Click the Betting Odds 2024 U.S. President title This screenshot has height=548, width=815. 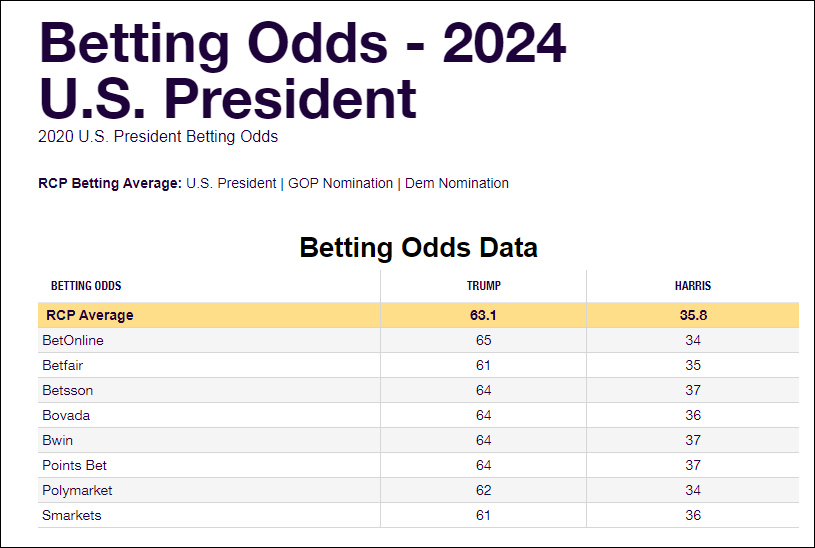pyautogui.click(x=302, y=70)
